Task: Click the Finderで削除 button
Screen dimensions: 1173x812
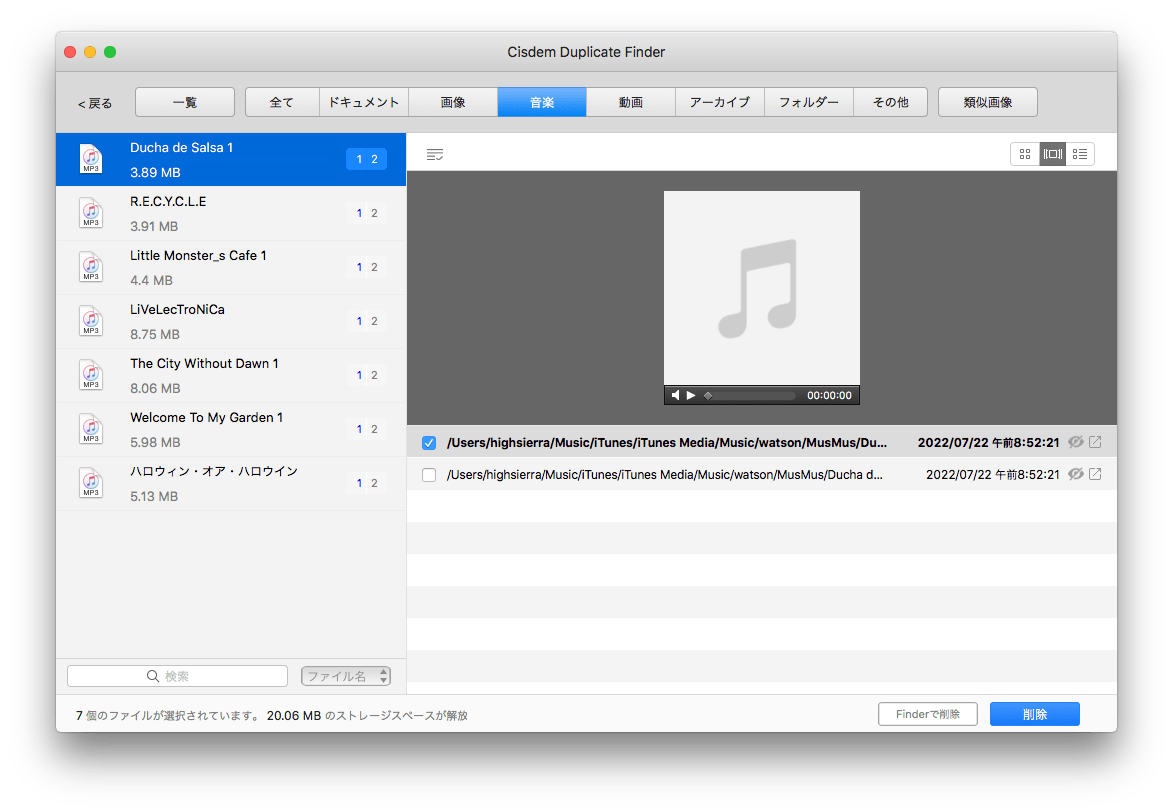Action: click(928, 714)
